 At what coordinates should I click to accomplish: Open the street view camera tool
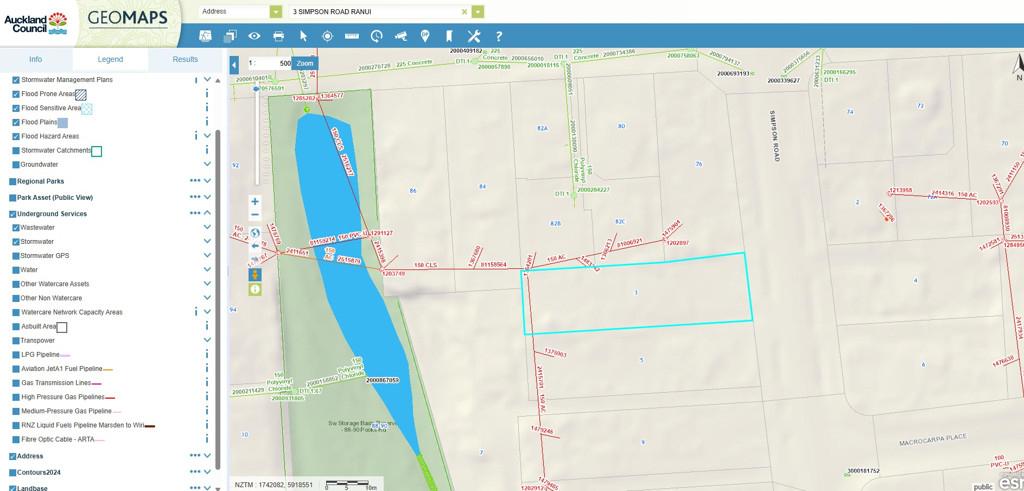pos(401,36)
